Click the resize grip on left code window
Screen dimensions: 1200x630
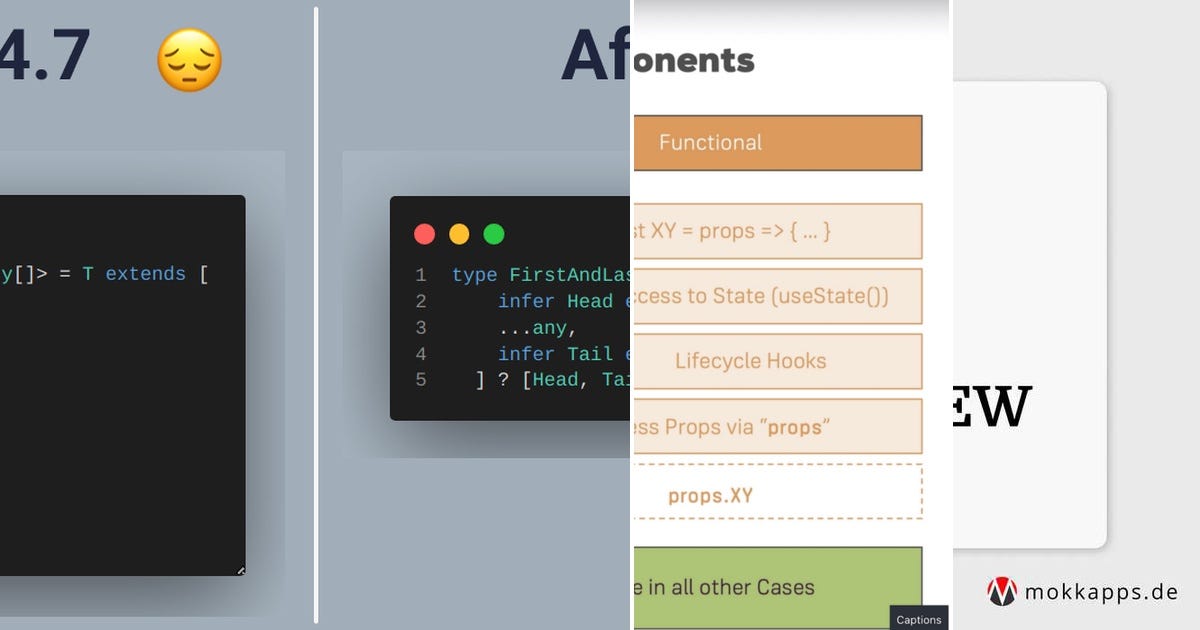point(240,570)
